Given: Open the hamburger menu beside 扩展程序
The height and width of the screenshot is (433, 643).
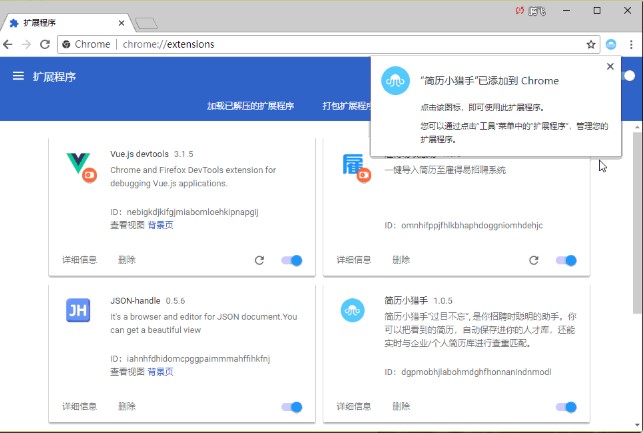Looking at the screenshot, I should (x=18, y=76).
